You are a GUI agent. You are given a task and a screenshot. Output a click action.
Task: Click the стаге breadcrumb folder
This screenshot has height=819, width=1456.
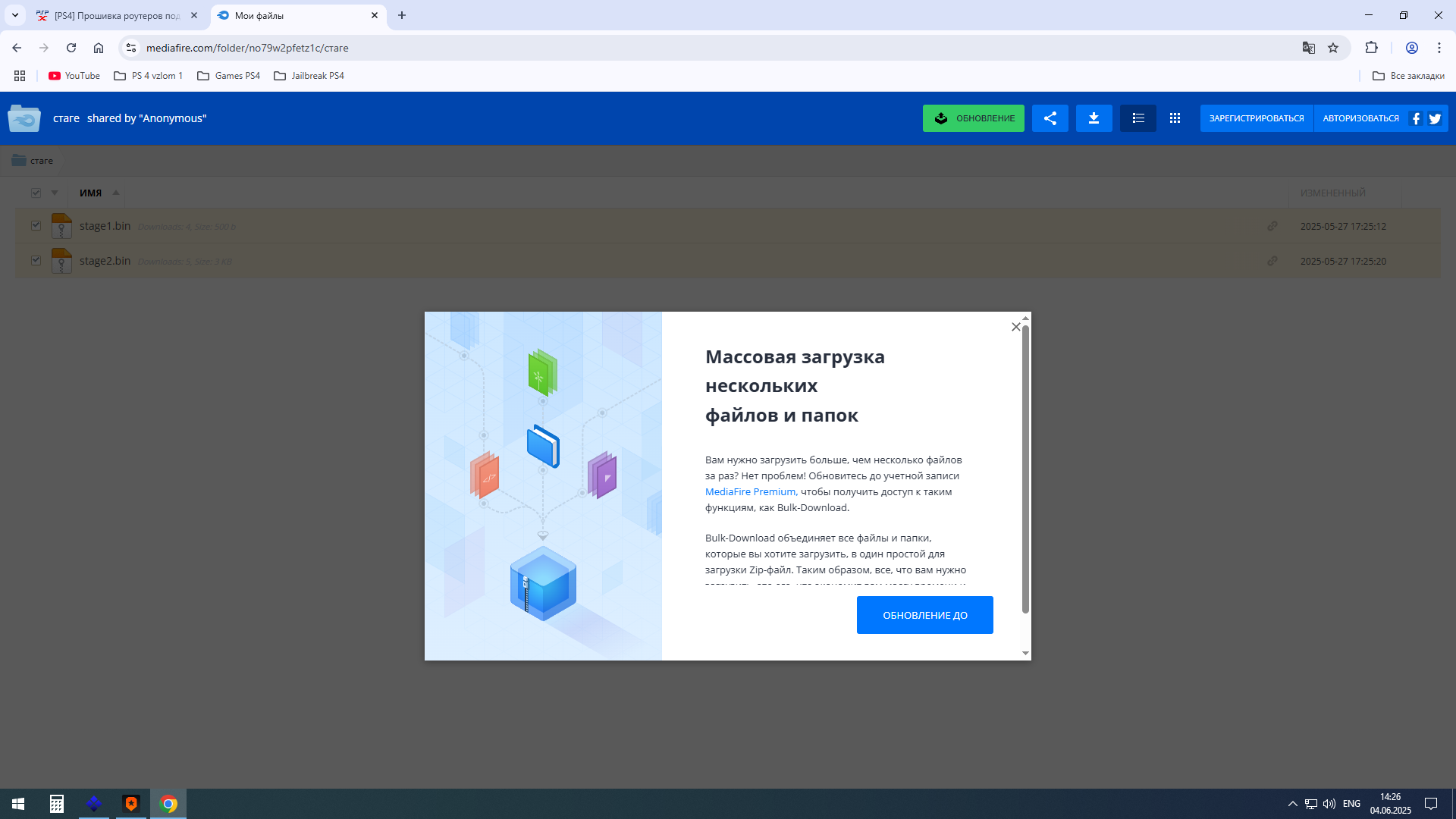tap(33, 161)
